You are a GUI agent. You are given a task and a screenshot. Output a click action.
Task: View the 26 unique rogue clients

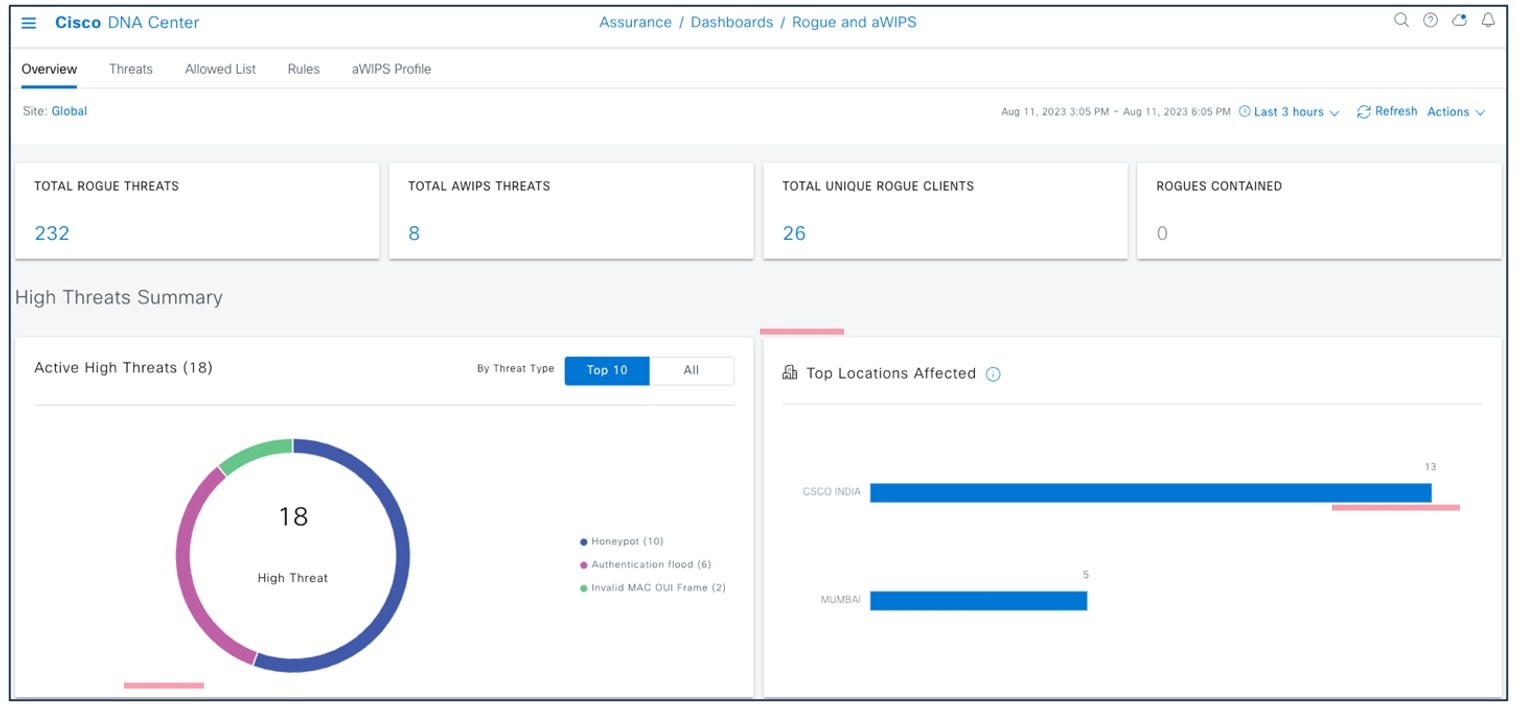(x=794, y=233)
